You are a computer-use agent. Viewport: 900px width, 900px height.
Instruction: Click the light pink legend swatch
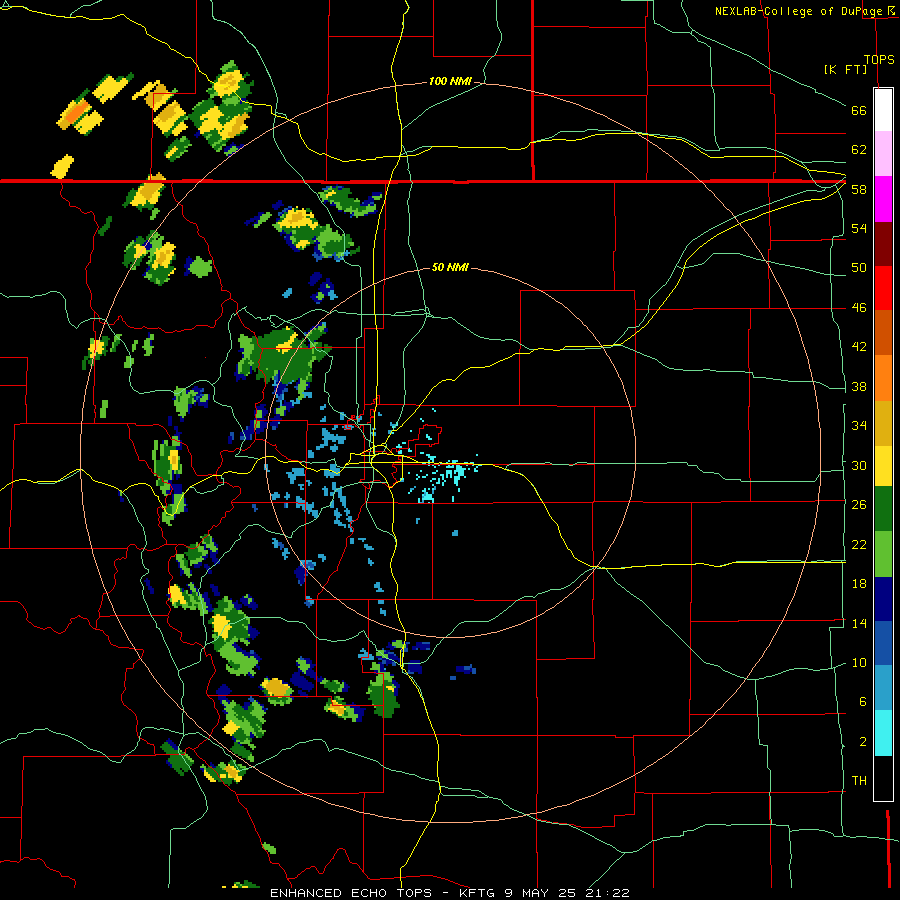[883, 154]
